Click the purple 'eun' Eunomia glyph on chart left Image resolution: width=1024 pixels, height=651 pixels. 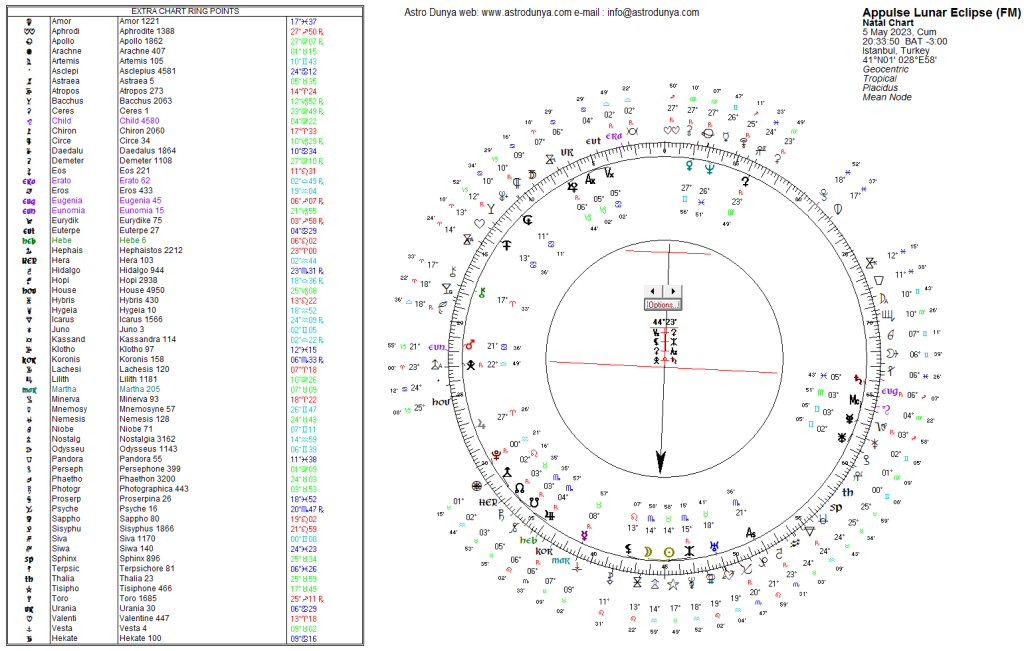pos(437,347)
